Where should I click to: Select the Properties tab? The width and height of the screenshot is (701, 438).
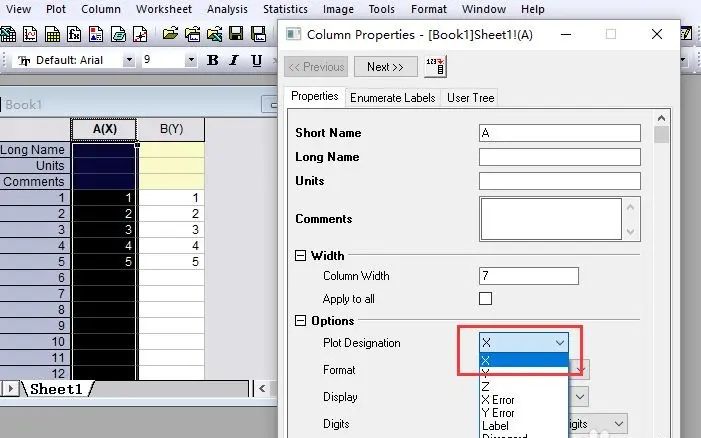pyautogui.click(x=315, y=96)
